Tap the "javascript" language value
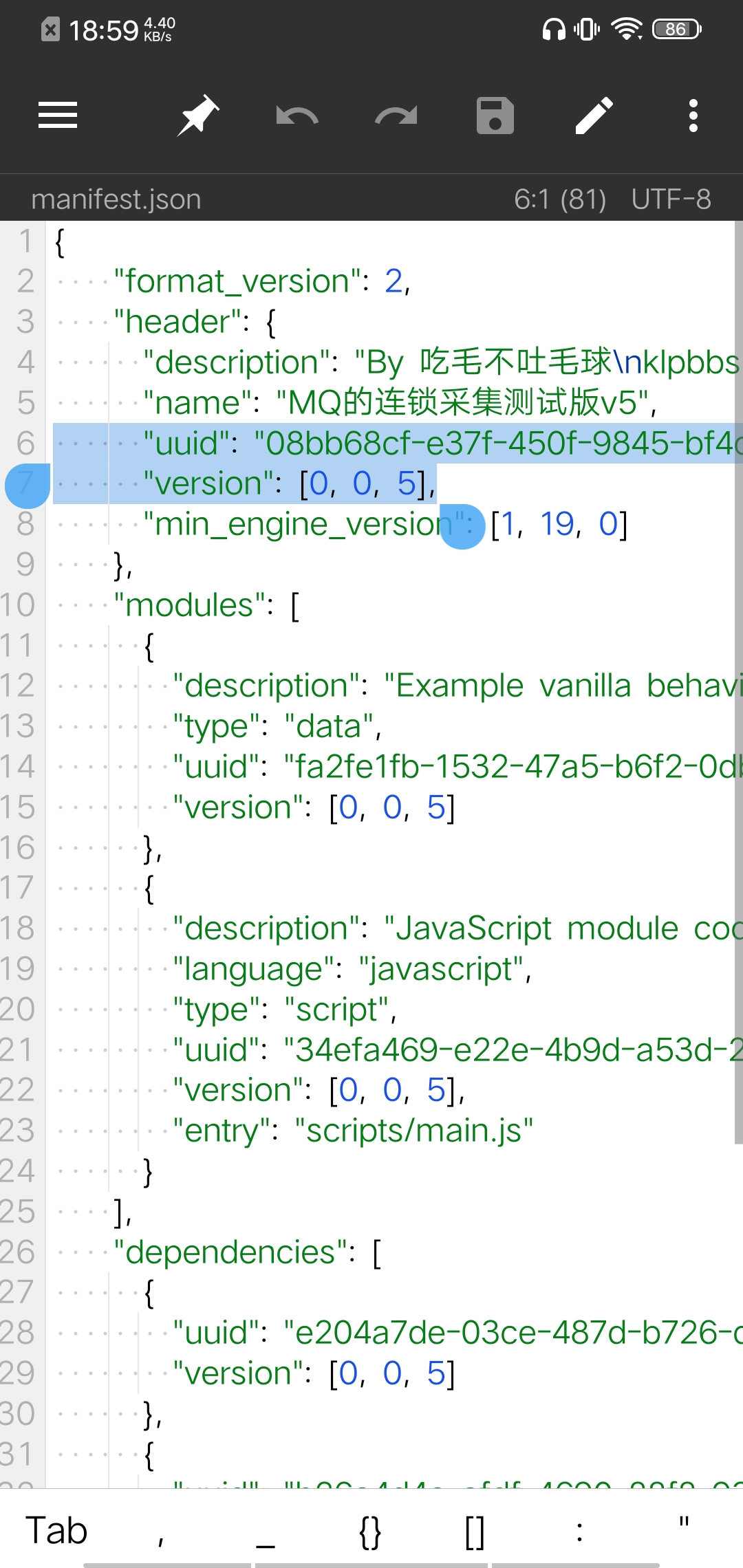 click(x=440, y=969)
